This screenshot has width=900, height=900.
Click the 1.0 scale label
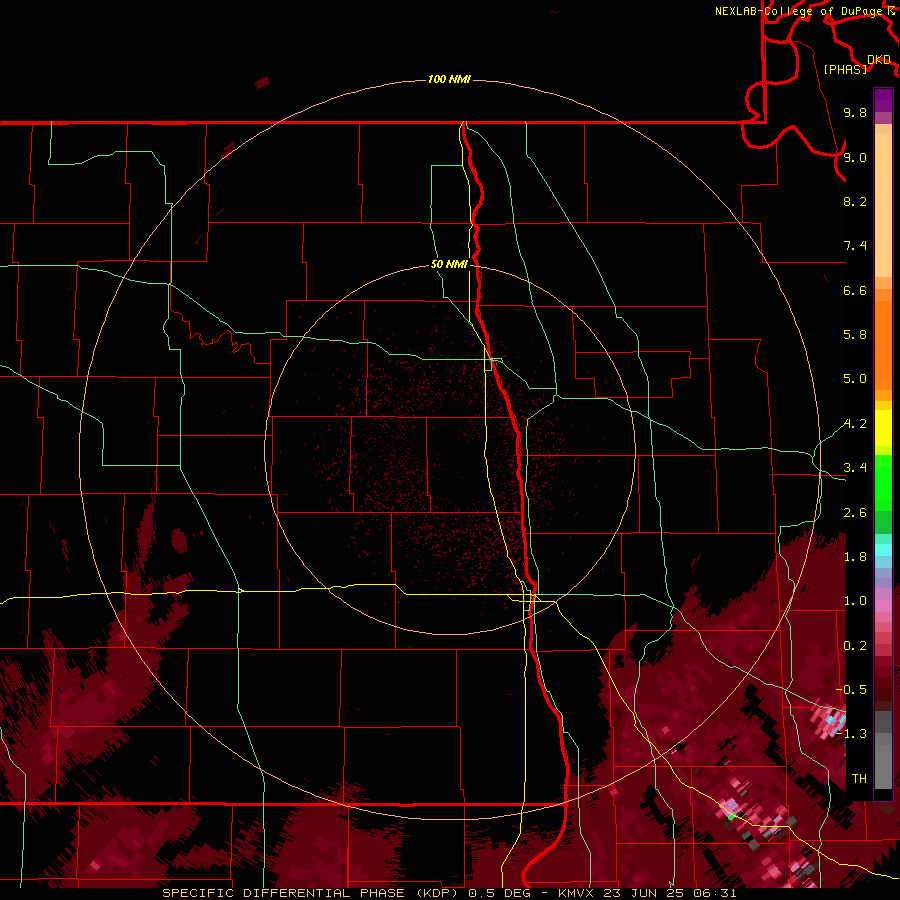pyautogui.click(x=855, y=601)
